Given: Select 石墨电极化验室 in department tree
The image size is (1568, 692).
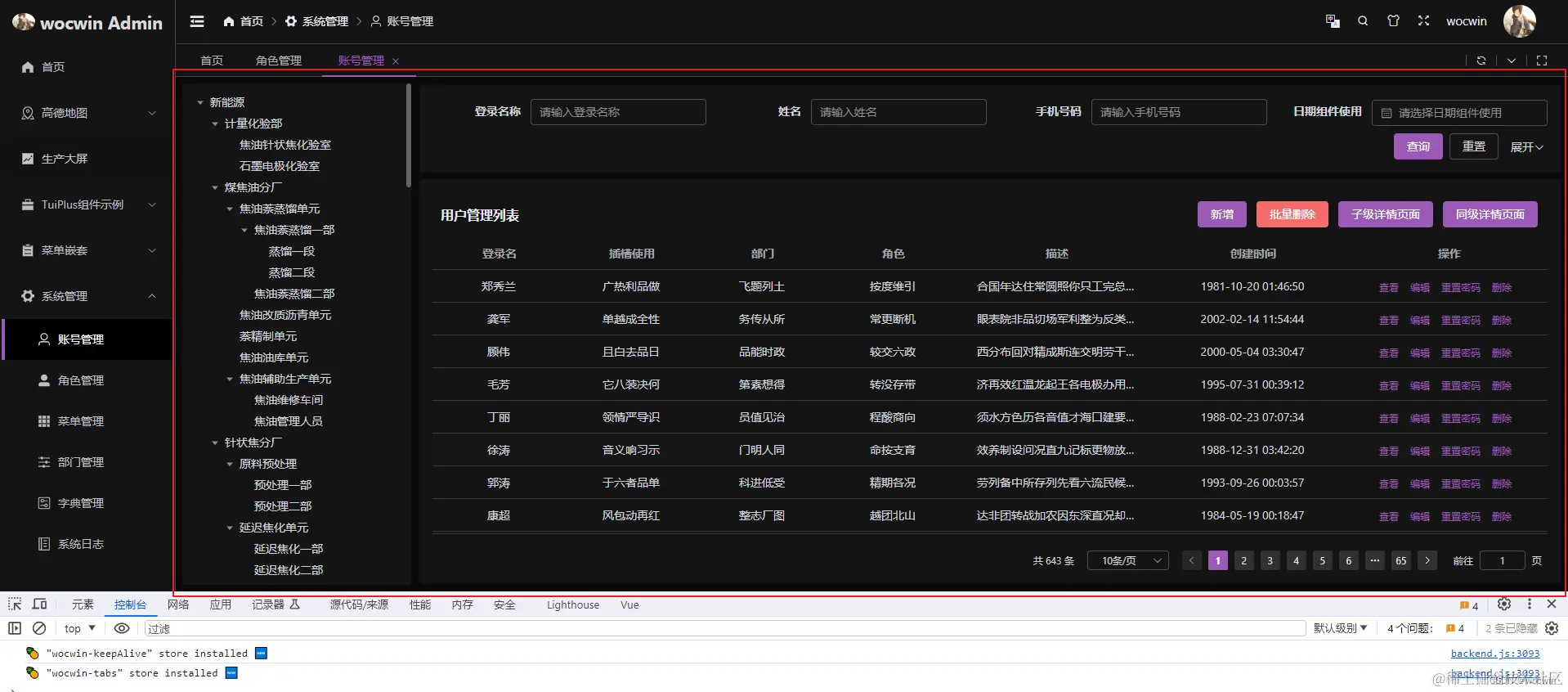Looking at the screenshot, I should (x=279, y=166).
